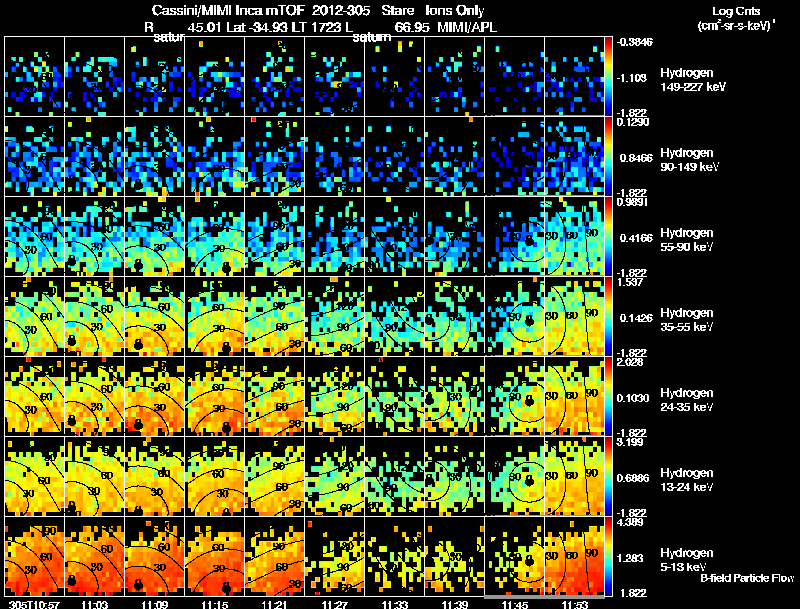This screenshot has width=800, height=609.
Task: Click the Saturn marker in 5-13 keV 11:09 panel
Action: 138,584
